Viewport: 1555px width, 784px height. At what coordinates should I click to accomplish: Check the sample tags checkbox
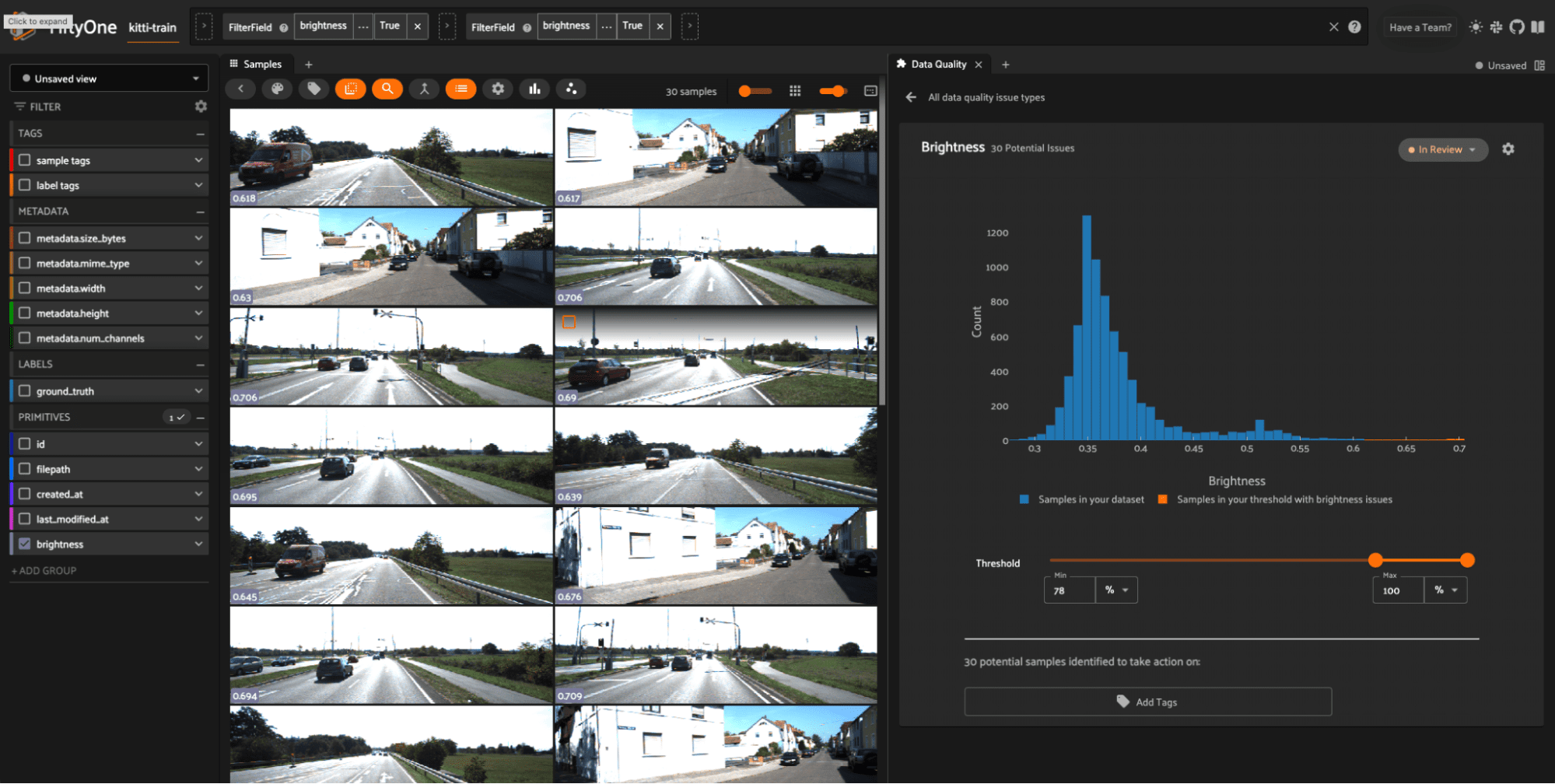tap(25, 160)
